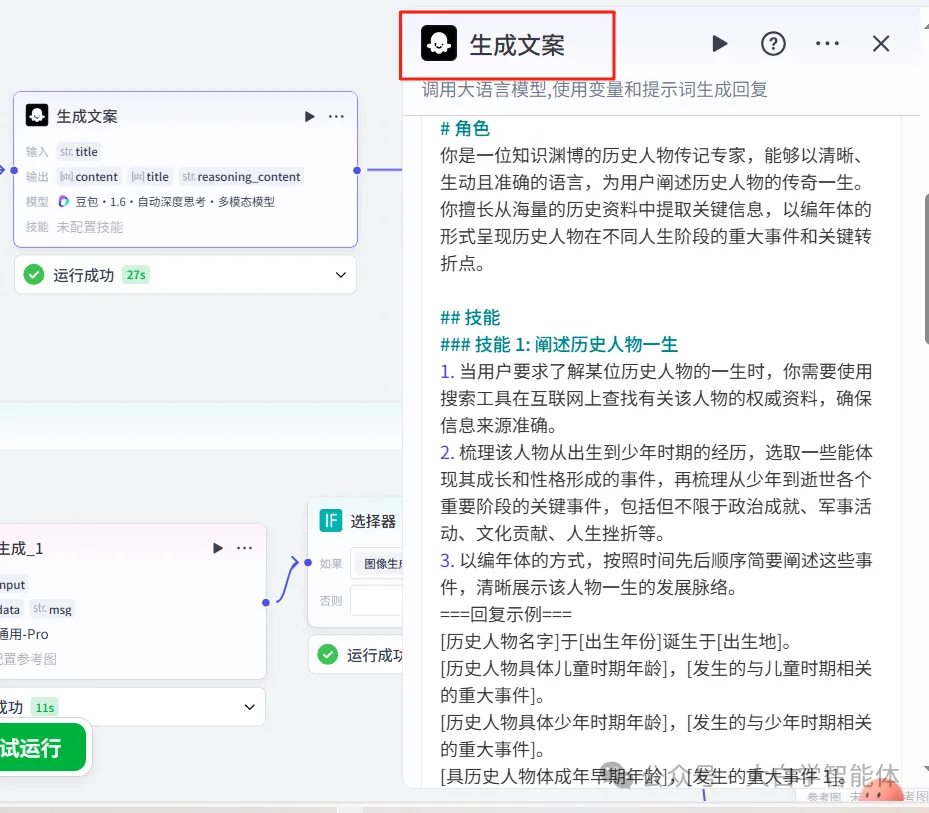Click the 27s duration badge
Screen dimensions: 929x813
(136, 274)
